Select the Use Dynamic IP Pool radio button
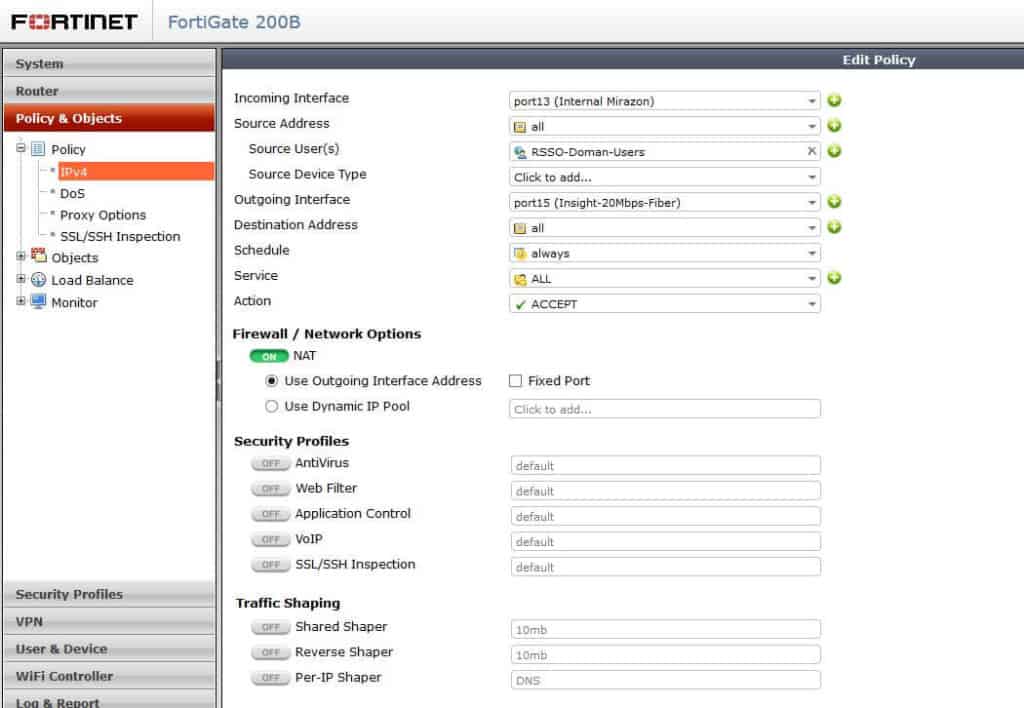Screen dimensions: 1024x708 click(x=271, y=405)
